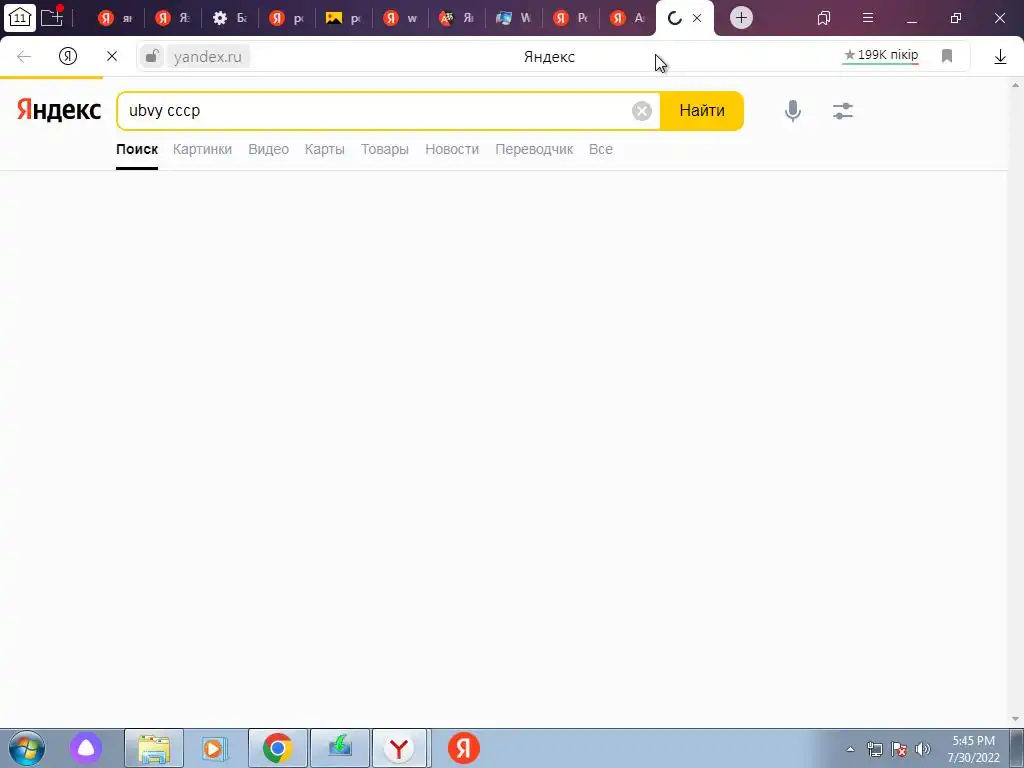The width and height of the screenshot is (1024, 768).
Task: Open the Картинки tab
Action: [202, 149]
